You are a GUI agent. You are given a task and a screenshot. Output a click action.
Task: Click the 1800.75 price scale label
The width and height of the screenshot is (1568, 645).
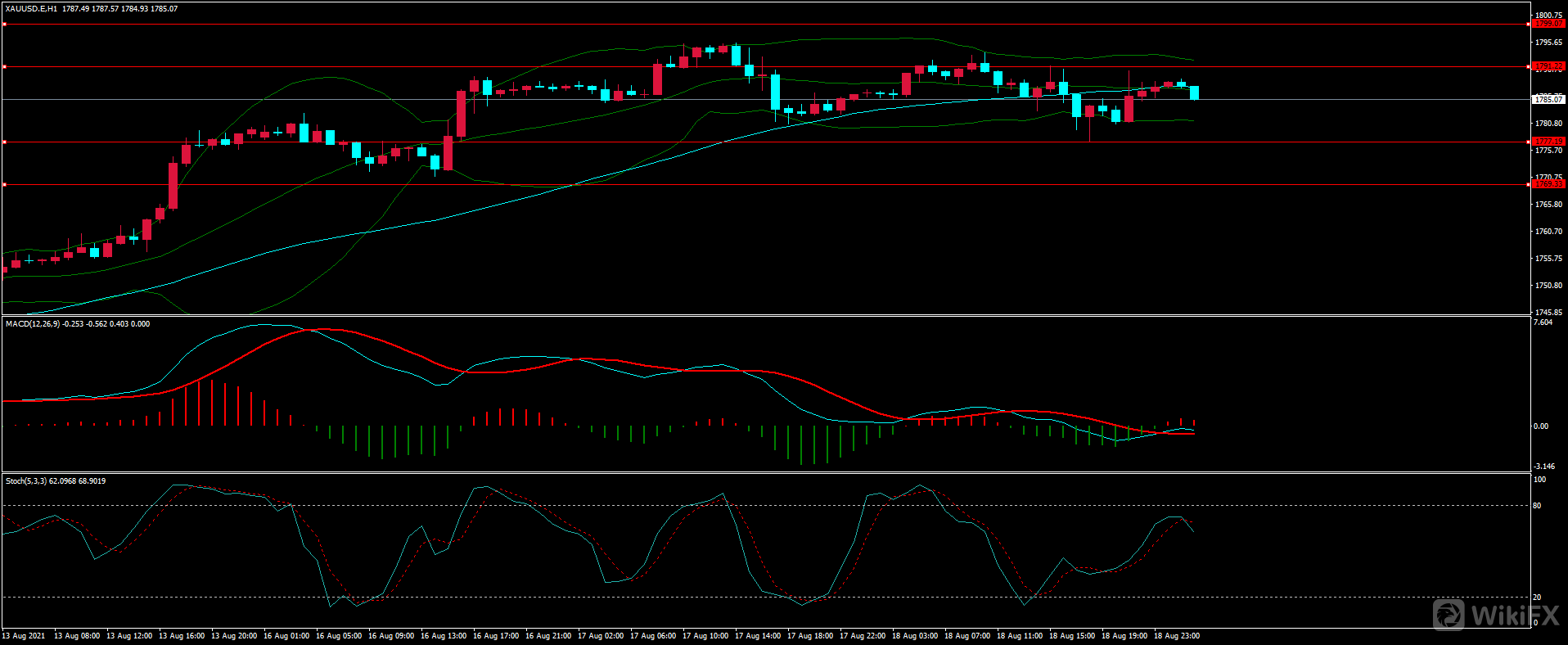tap(1548, 15)
